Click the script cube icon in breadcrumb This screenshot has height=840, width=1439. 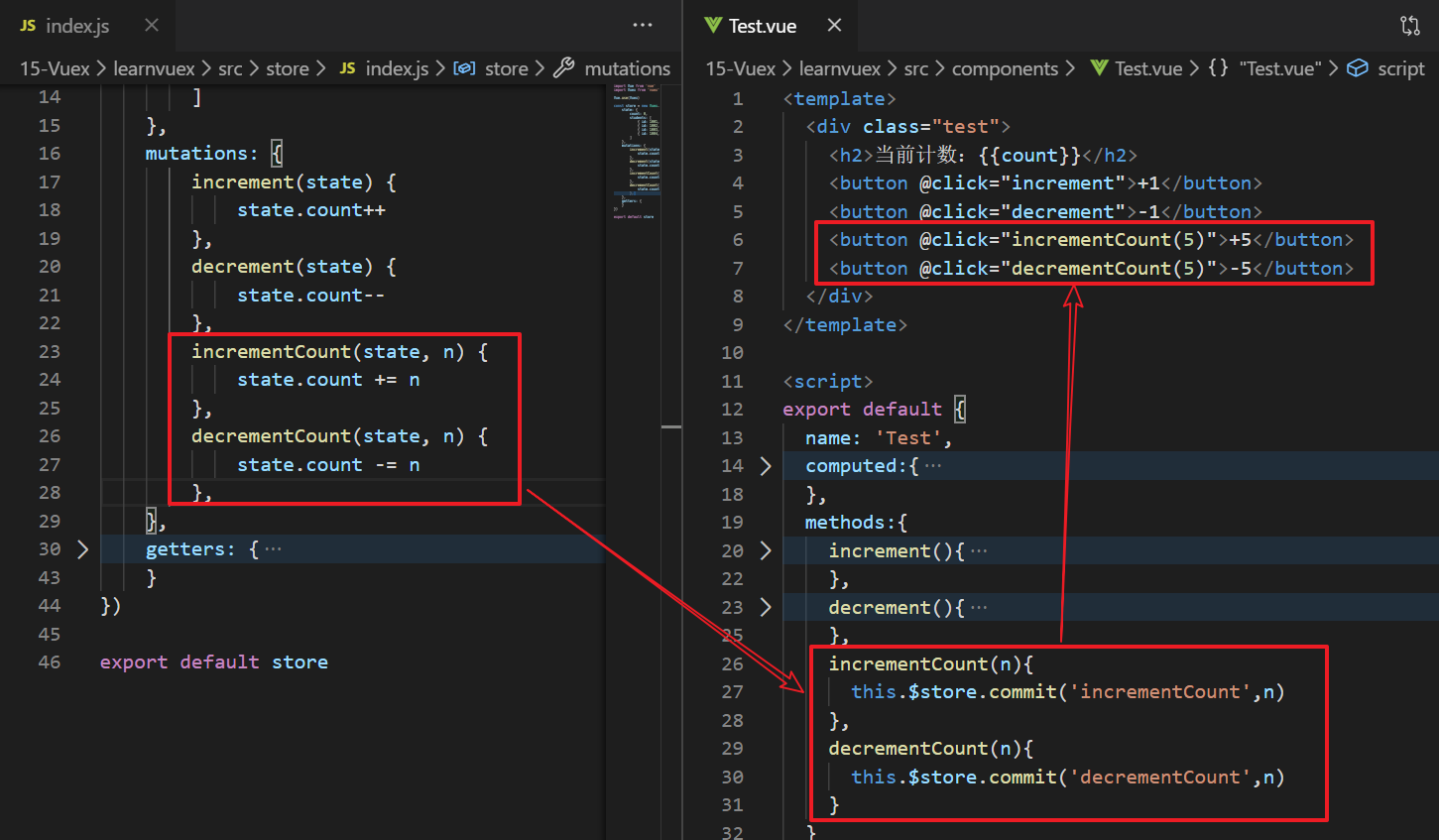click(1358, 68)
